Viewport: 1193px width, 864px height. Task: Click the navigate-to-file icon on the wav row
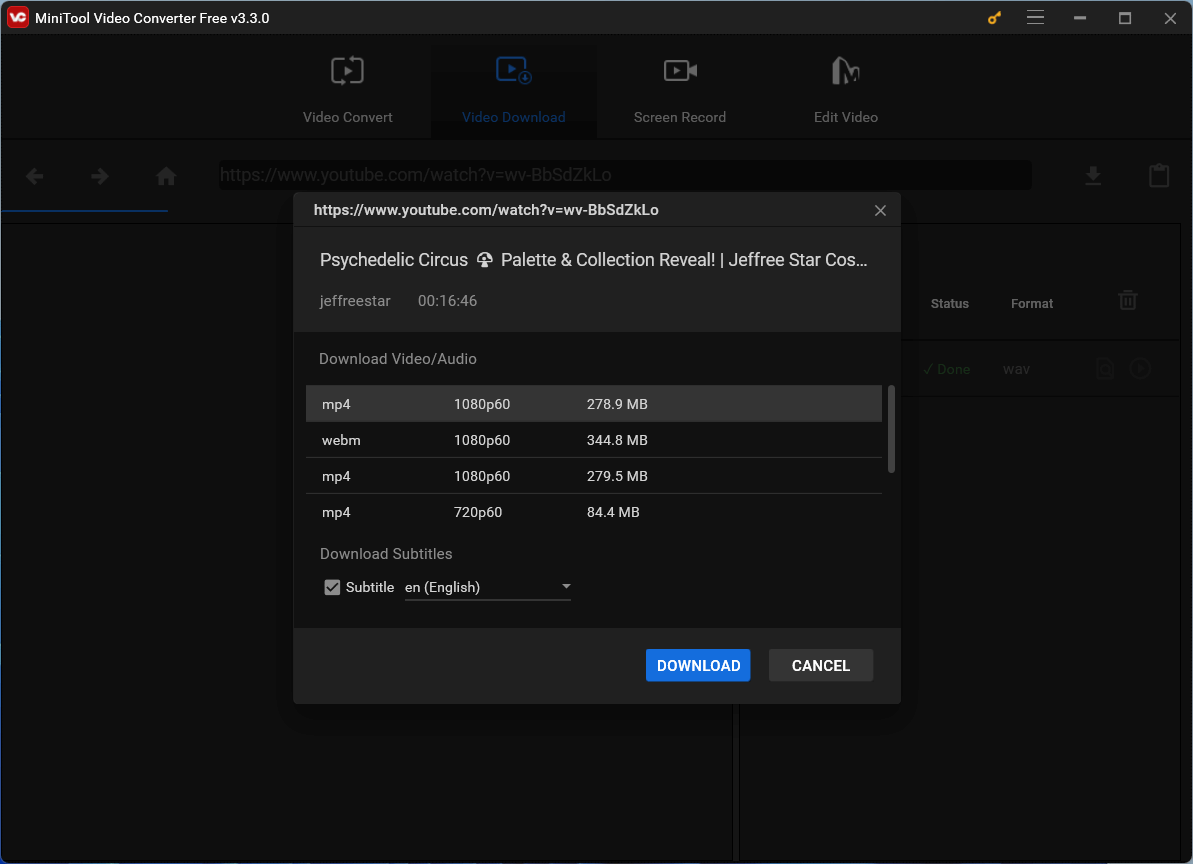(x=1105, y=369)
